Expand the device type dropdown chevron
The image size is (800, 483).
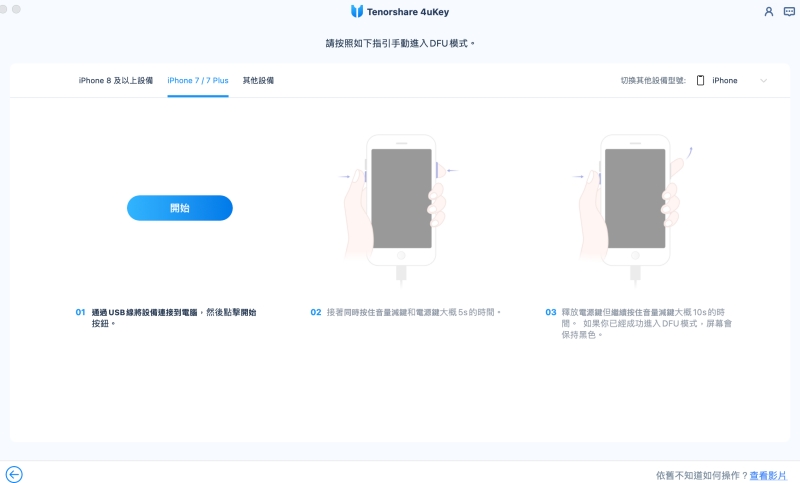click(763, 80)
